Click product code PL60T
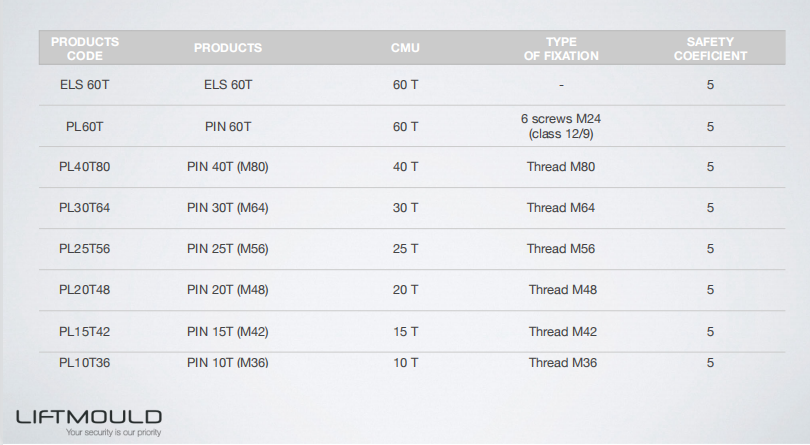Viewport: 810px width, 445px height. [85, 126]
